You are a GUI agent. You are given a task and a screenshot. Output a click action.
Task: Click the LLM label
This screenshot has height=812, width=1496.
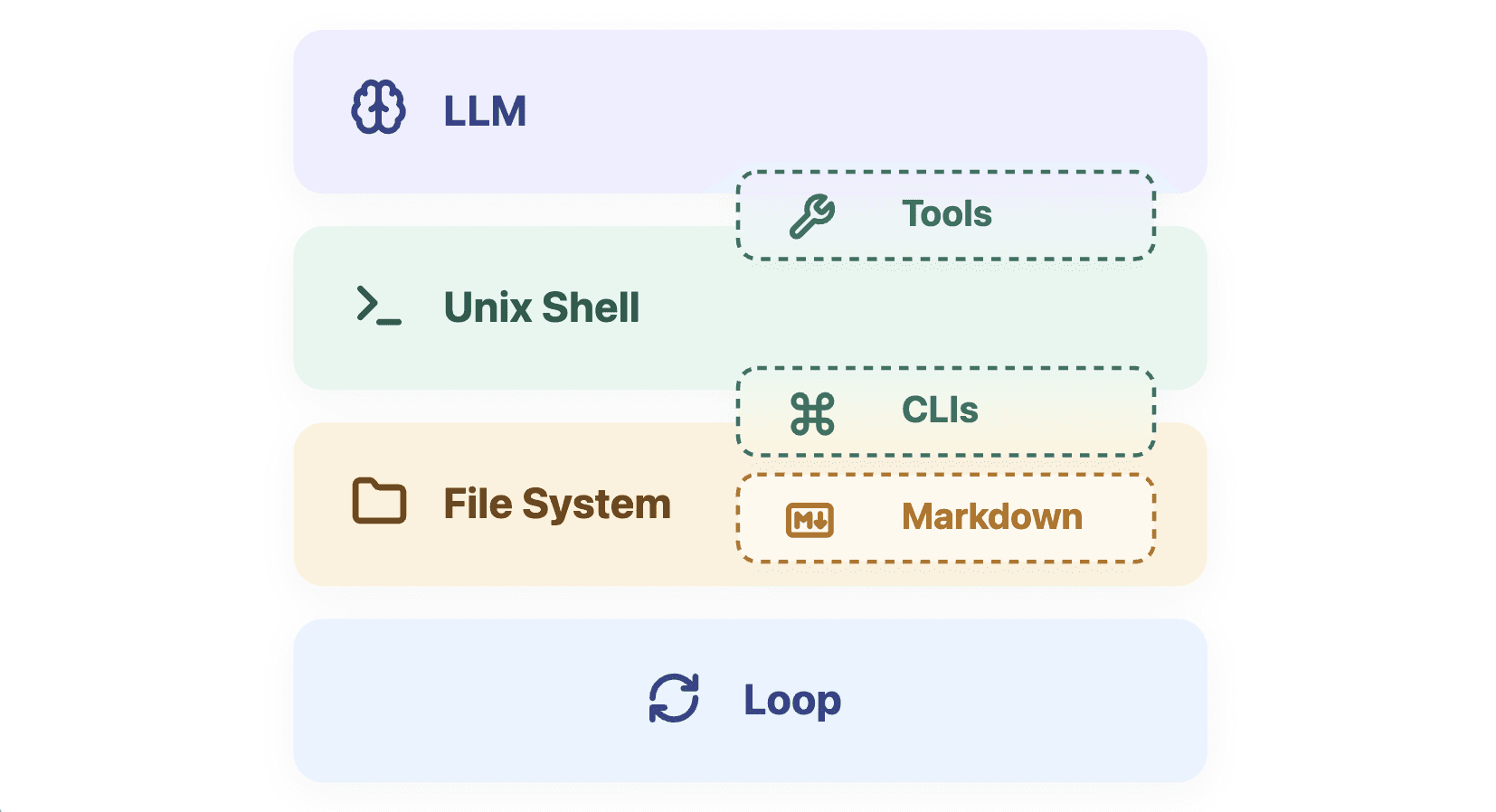tap(485, 111)
